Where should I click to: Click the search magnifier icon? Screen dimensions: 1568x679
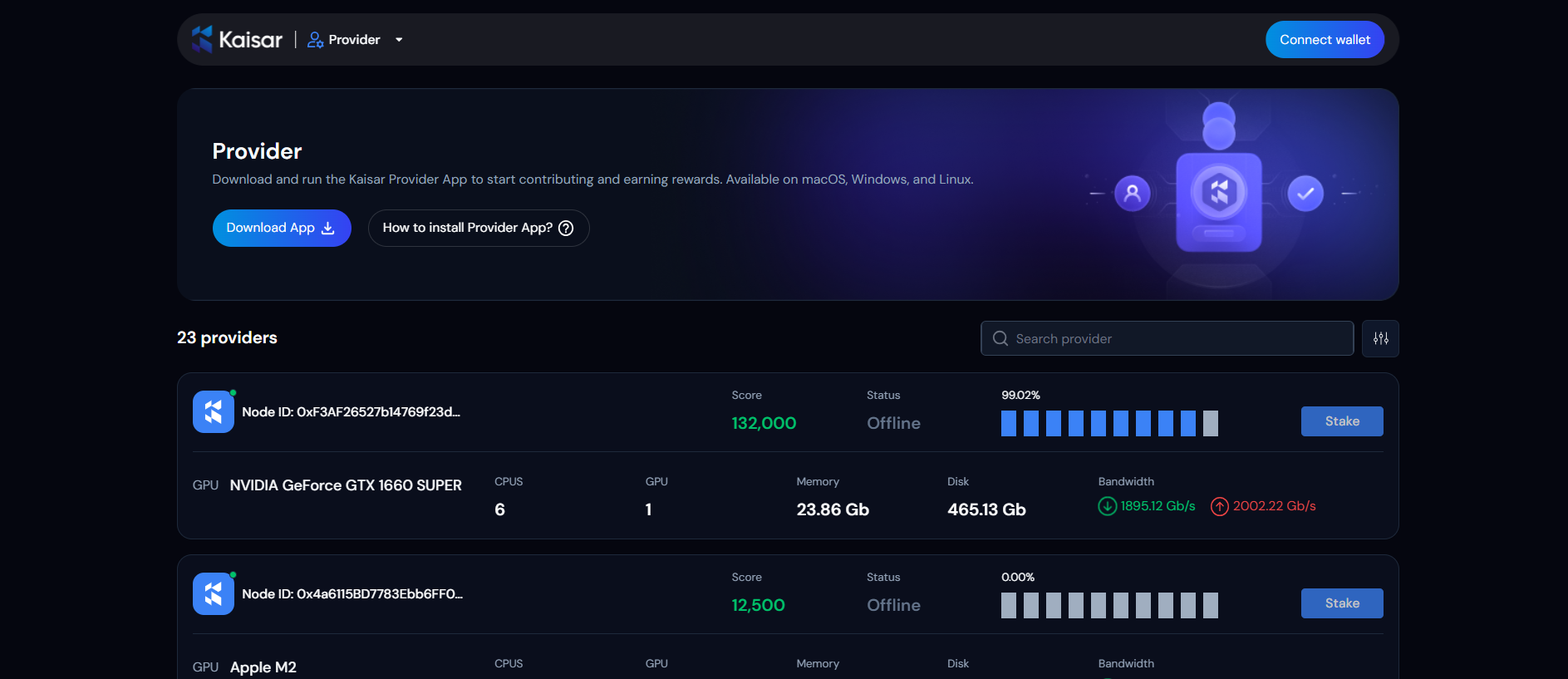click(x=1000, y=339)
